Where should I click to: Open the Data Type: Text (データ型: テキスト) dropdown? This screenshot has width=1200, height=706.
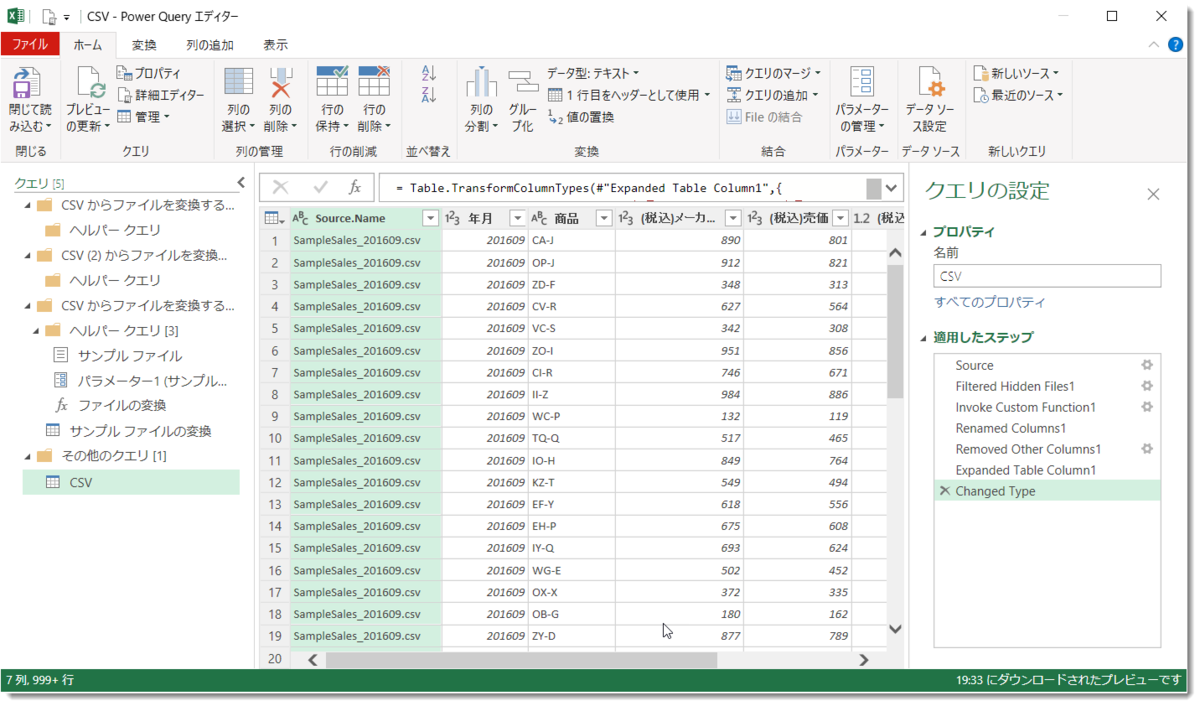point(593,73)
